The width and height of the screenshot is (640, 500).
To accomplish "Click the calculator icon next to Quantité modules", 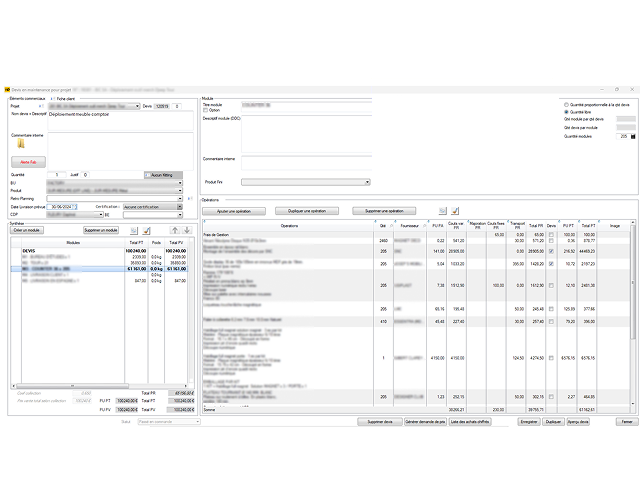I will coord(634,135).
